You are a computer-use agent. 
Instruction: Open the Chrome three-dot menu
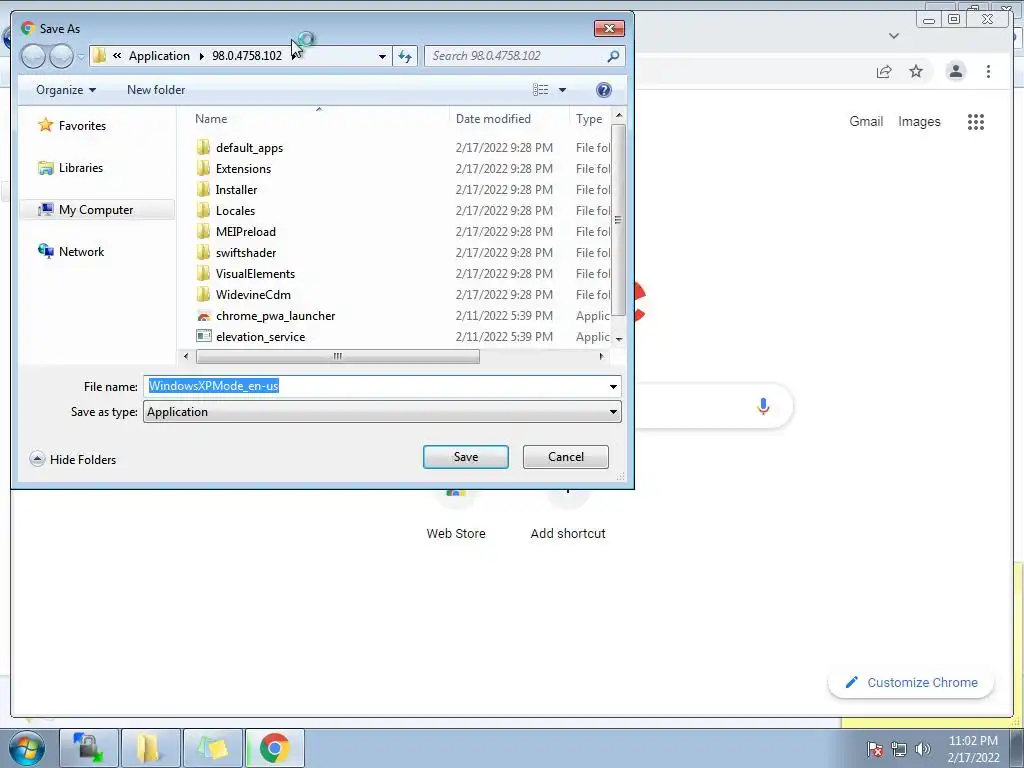click(x=988, y=71)
